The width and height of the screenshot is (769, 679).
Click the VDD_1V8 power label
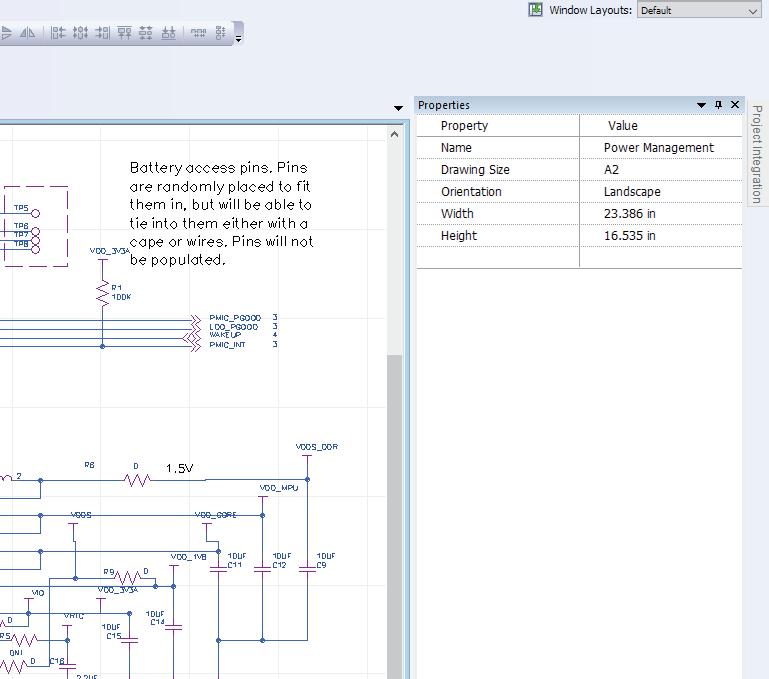(x=188, y=557)
